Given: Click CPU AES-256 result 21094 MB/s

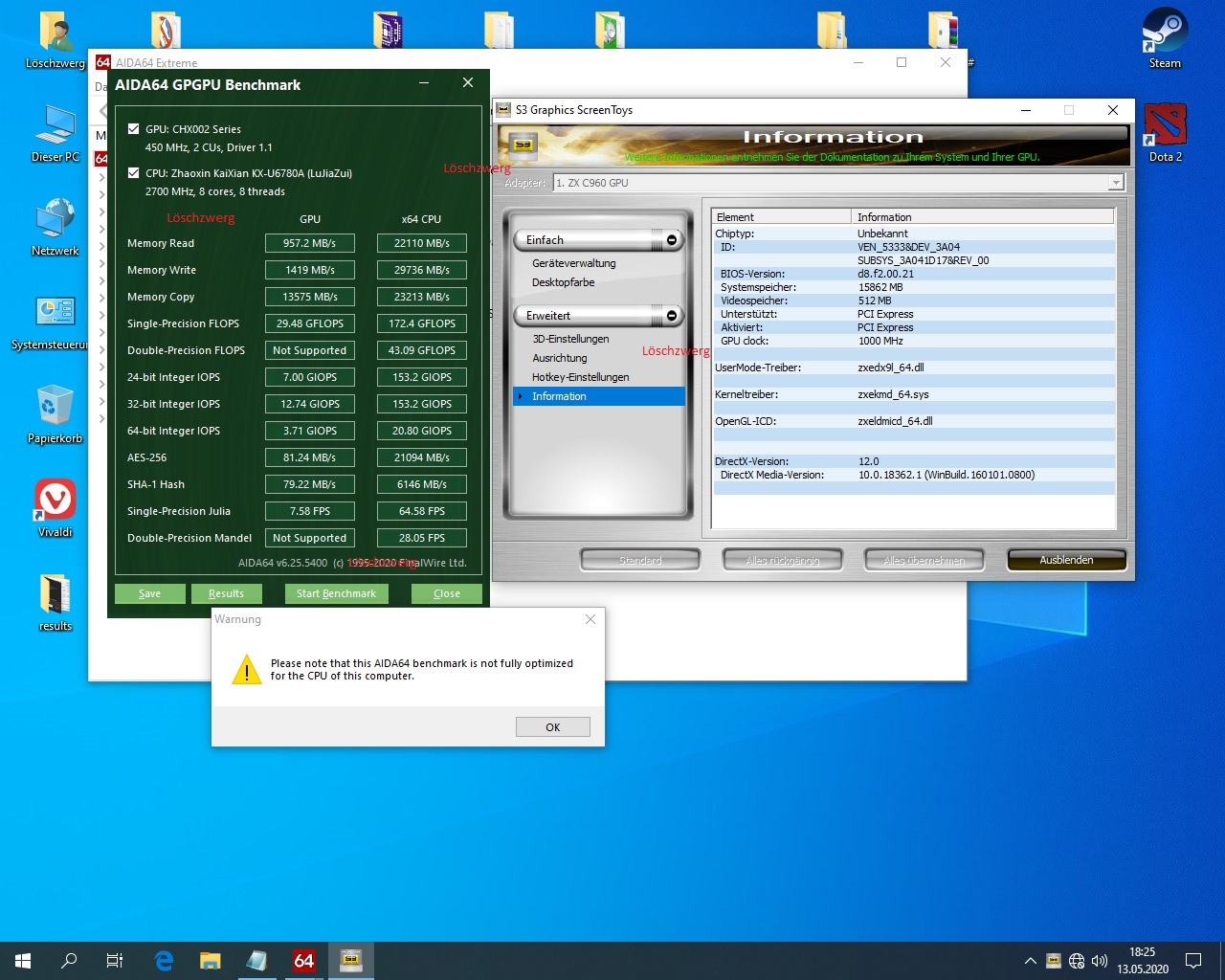Looking at the screenshot, I should 422,457.
